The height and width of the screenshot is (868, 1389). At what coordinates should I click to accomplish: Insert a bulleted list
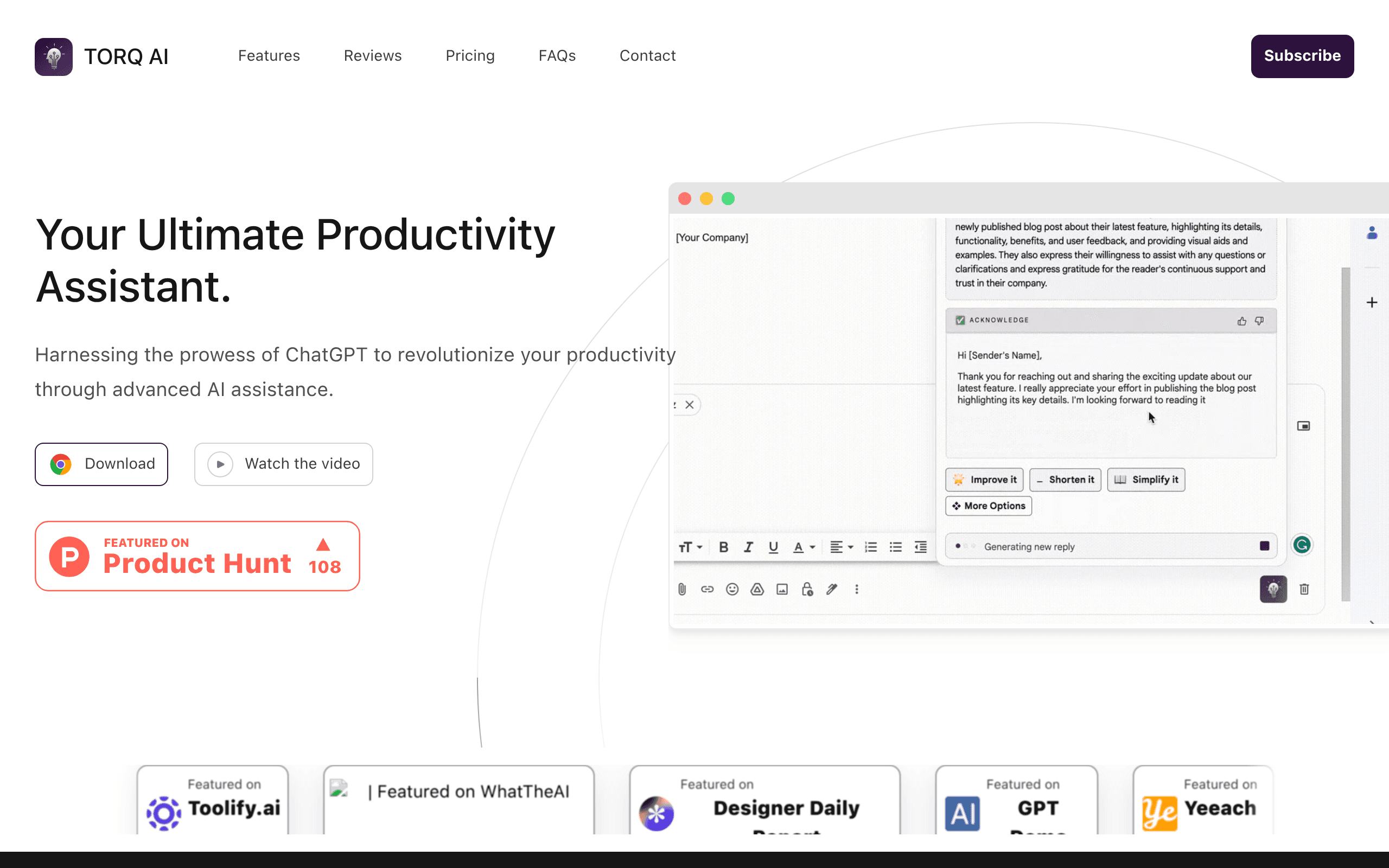[895, 547]
